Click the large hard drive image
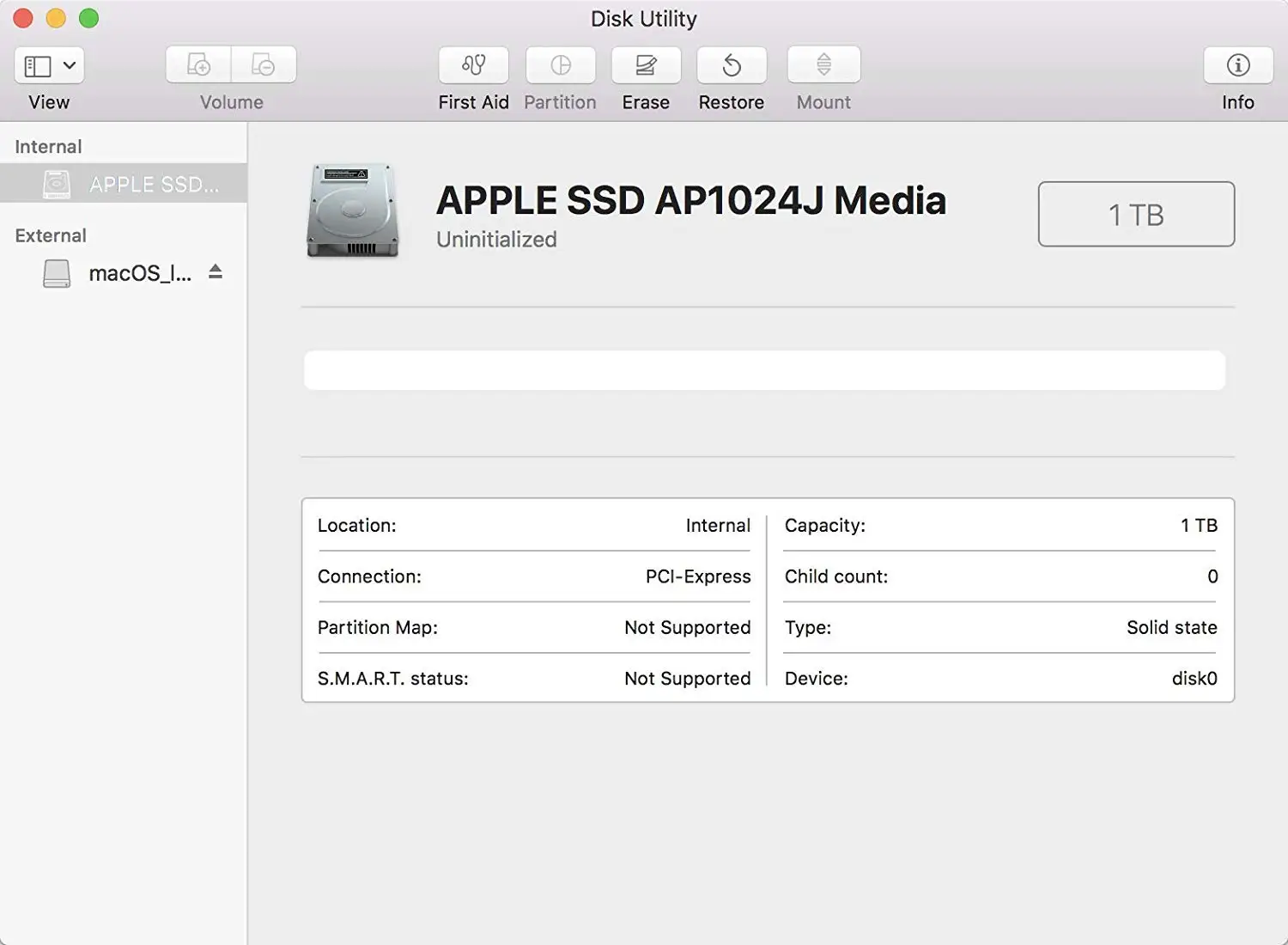 [353, 210]
